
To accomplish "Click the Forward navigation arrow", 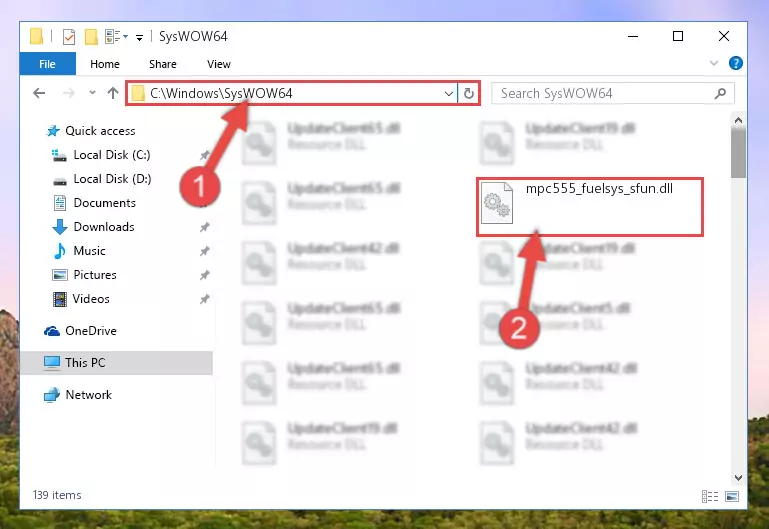I will (x=69, y=93).
